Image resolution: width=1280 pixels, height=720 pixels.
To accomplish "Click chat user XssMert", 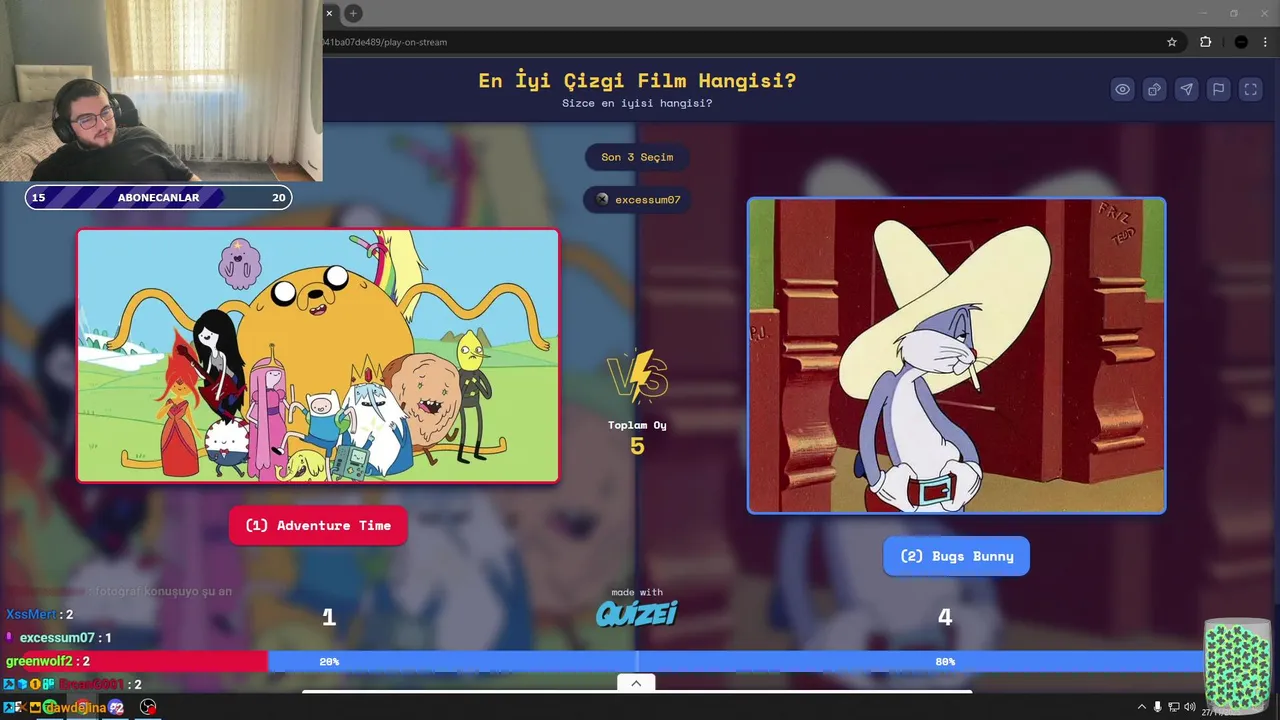I will (32, 614).
